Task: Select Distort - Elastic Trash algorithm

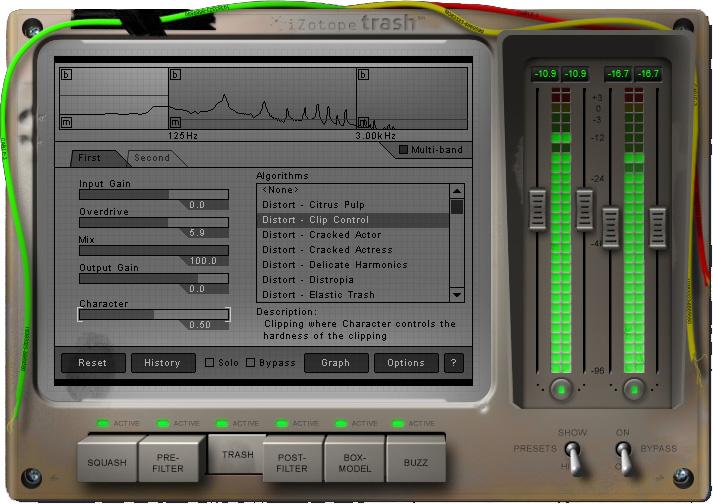Action: pos(354,295)
